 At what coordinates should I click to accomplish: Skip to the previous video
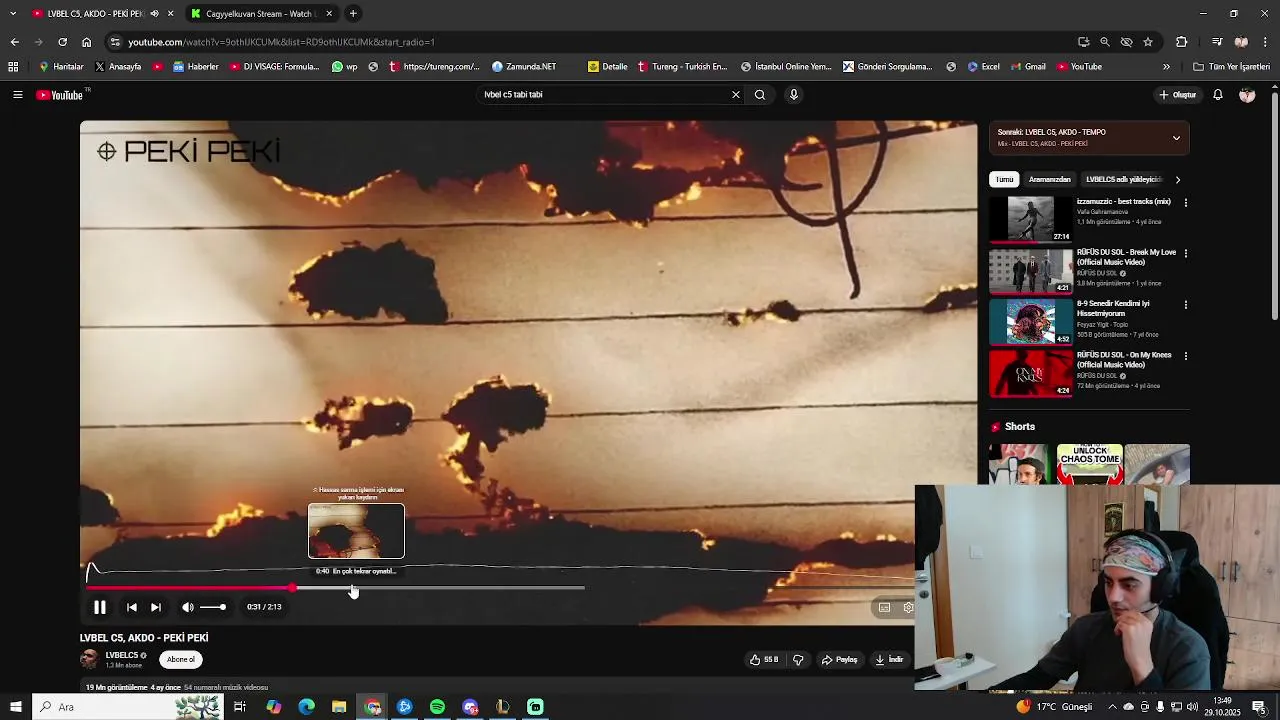pyautogui.click(x=131, y=607)
